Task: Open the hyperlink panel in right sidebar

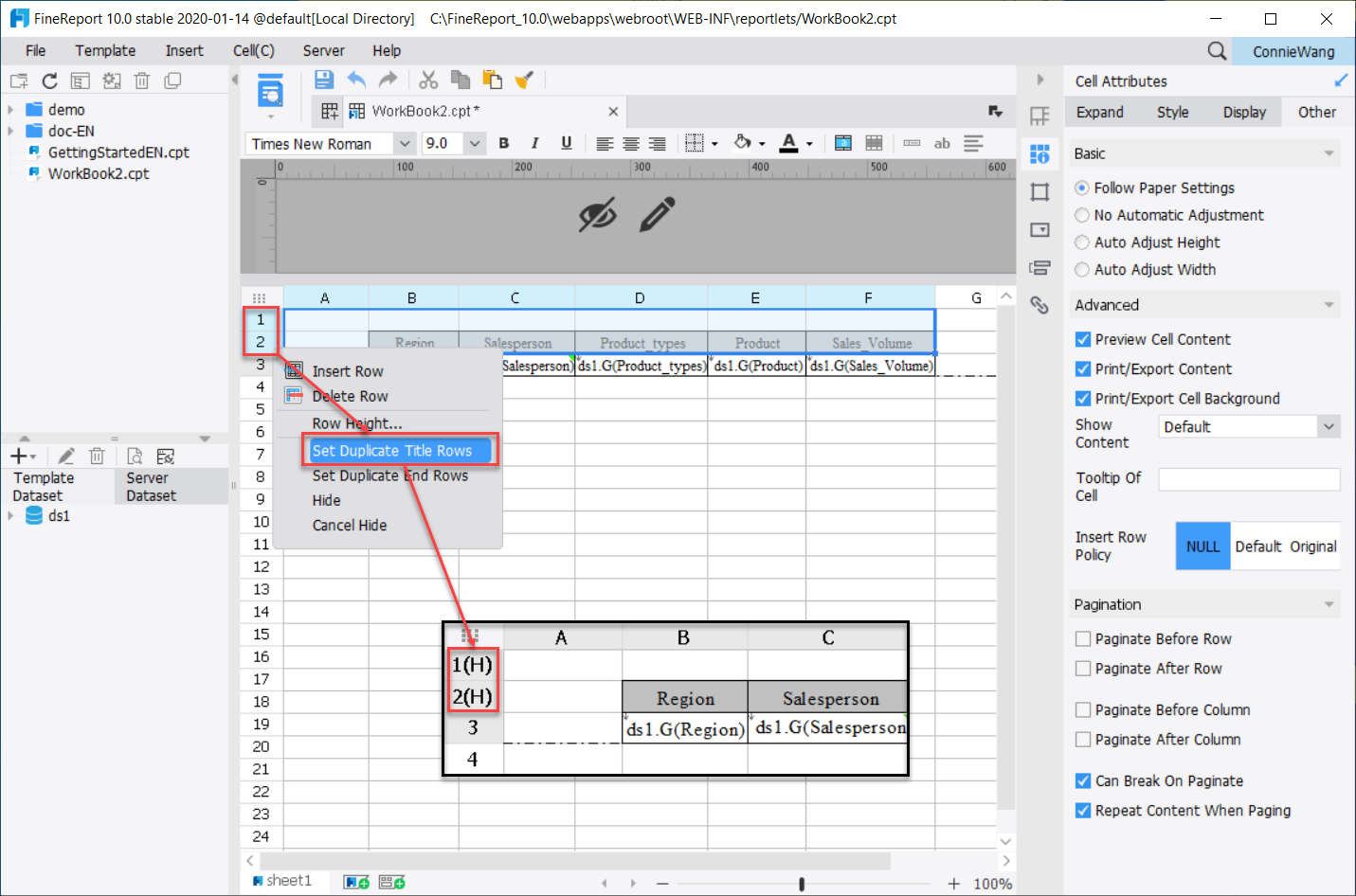Action: click(x=1040, y=305)
